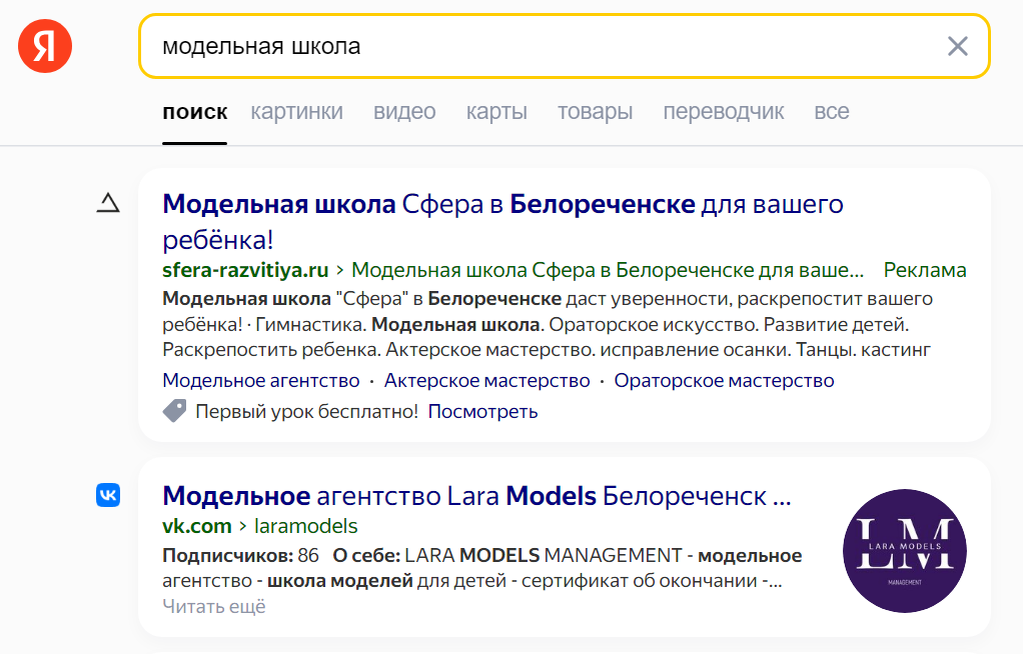Screen dimensions: 1023x654
Task: Open Yandex home via red Я logo
Action: pyautogui.click(x=45, y=46)
